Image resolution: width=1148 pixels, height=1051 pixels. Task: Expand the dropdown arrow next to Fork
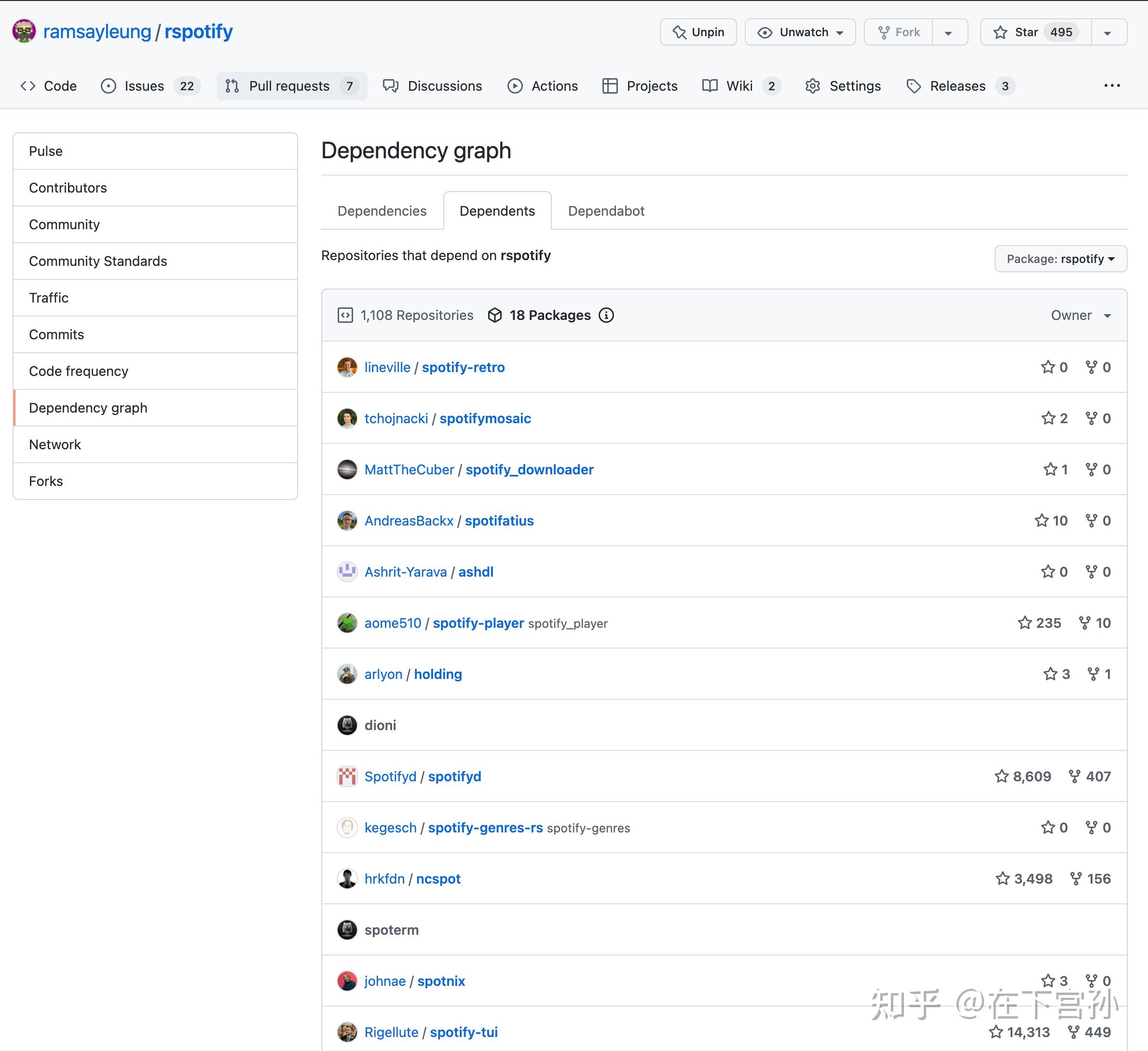tap(949, 32)
